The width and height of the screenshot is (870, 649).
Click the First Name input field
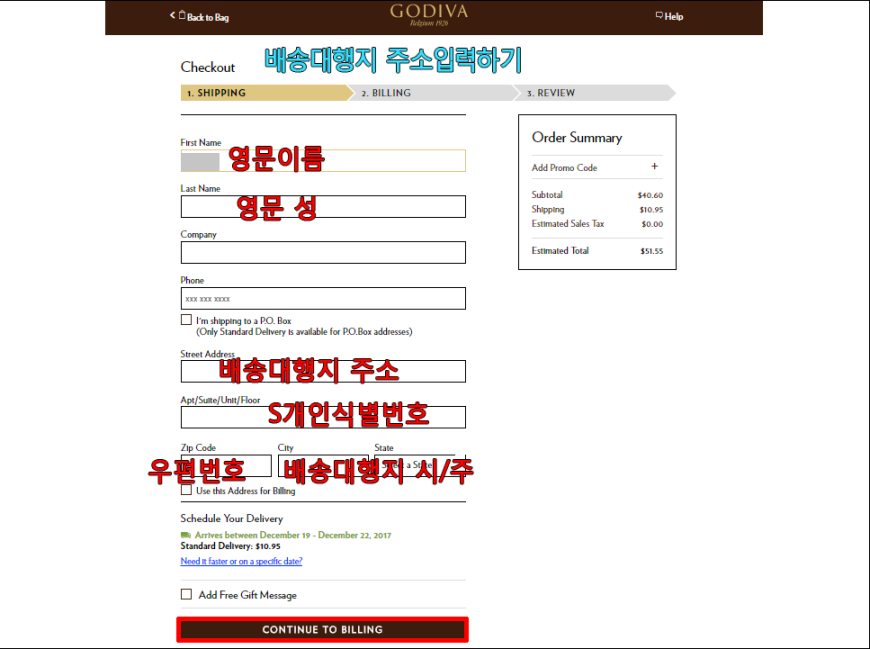click(323, 161)
